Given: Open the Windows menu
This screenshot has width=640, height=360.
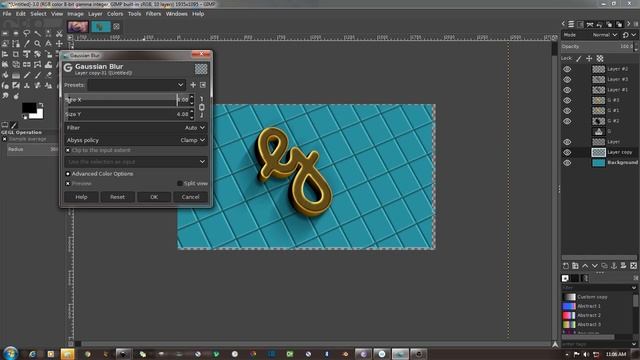Looking at the screenshot, I should tap(176, 14).
